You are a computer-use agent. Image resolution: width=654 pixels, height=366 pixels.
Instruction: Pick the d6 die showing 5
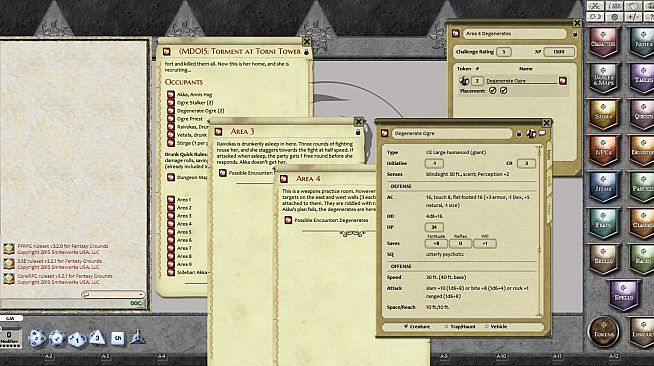(x=118, y=338)
